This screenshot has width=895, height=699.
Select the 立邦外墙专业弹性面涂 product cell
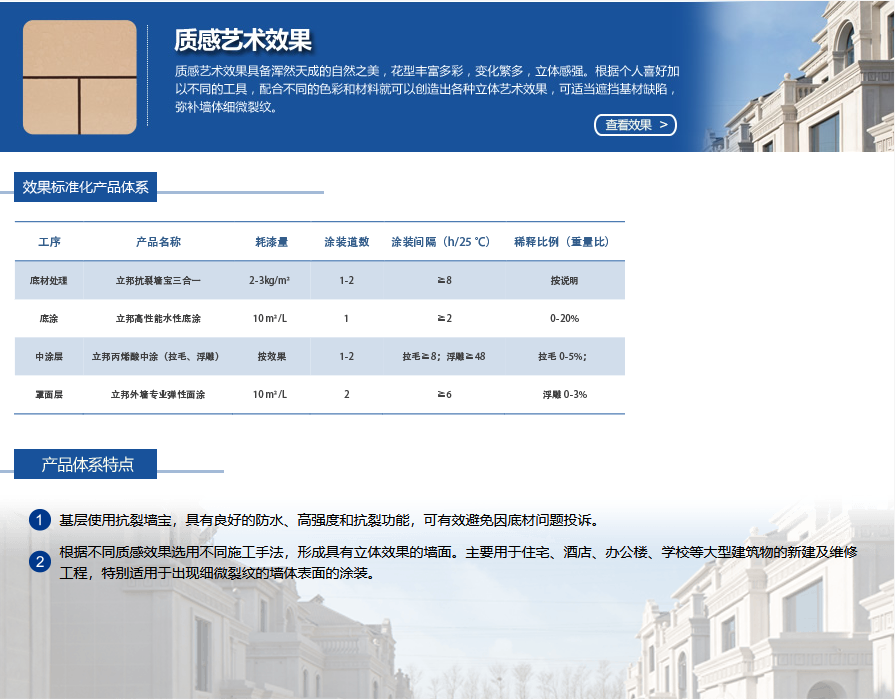point(158,395)
